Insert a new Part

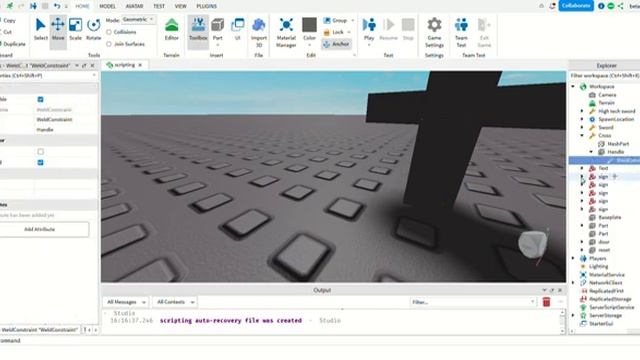click(218, 29)
